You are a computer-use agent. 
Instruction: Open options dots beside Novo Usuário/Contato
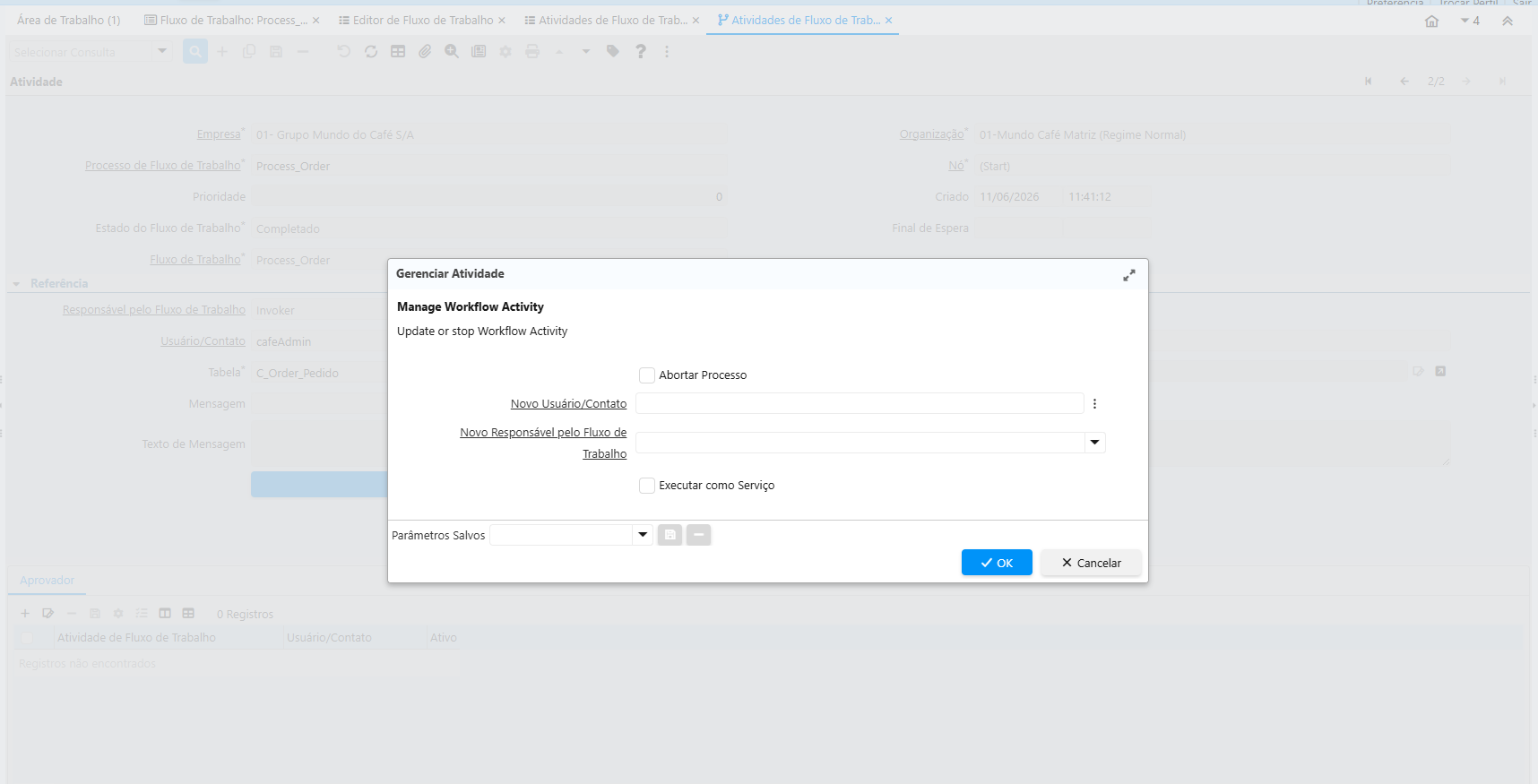tap(1094, 404)
